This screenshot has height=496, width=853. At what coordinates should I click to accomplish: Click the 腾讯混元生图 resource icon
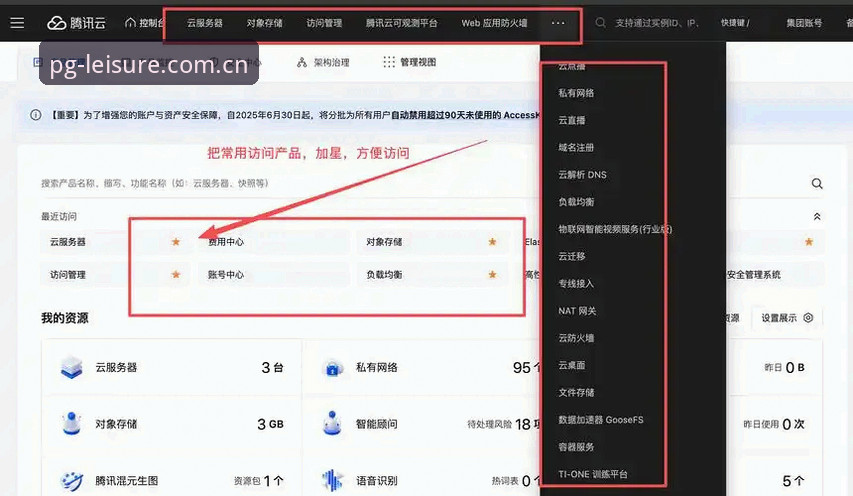72,481
